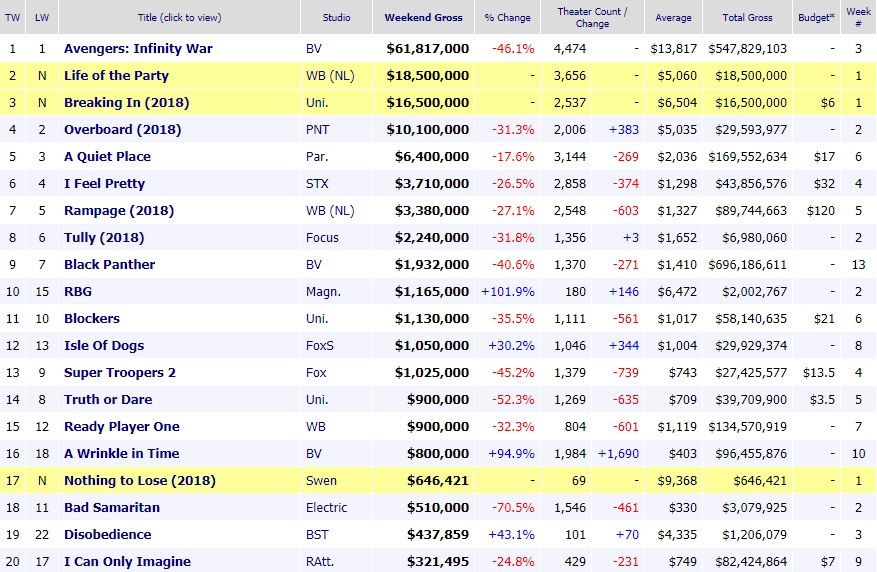Select the -70.5% change for Bad Samaritan
Viewport: 877px width, 572px height.
point(513,508)
